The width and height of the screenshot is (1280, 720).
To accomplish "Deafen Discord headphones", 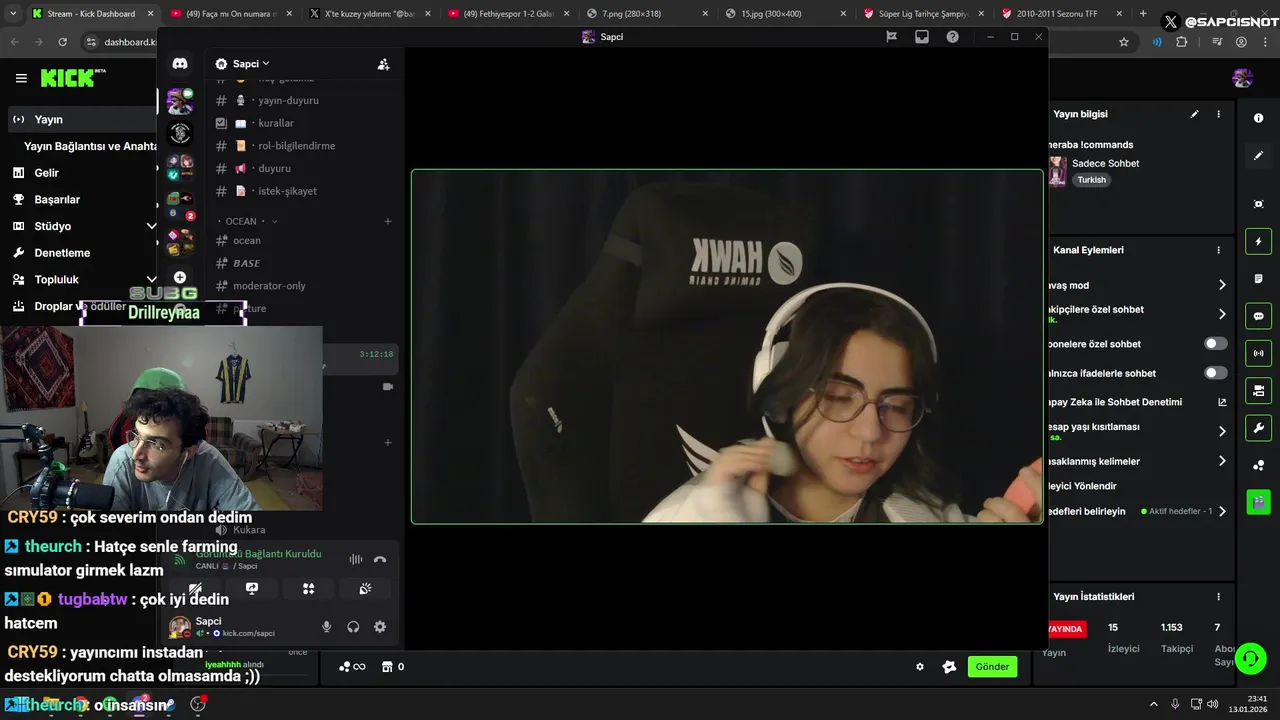I will pyautogui.click(x=353, y=627).
